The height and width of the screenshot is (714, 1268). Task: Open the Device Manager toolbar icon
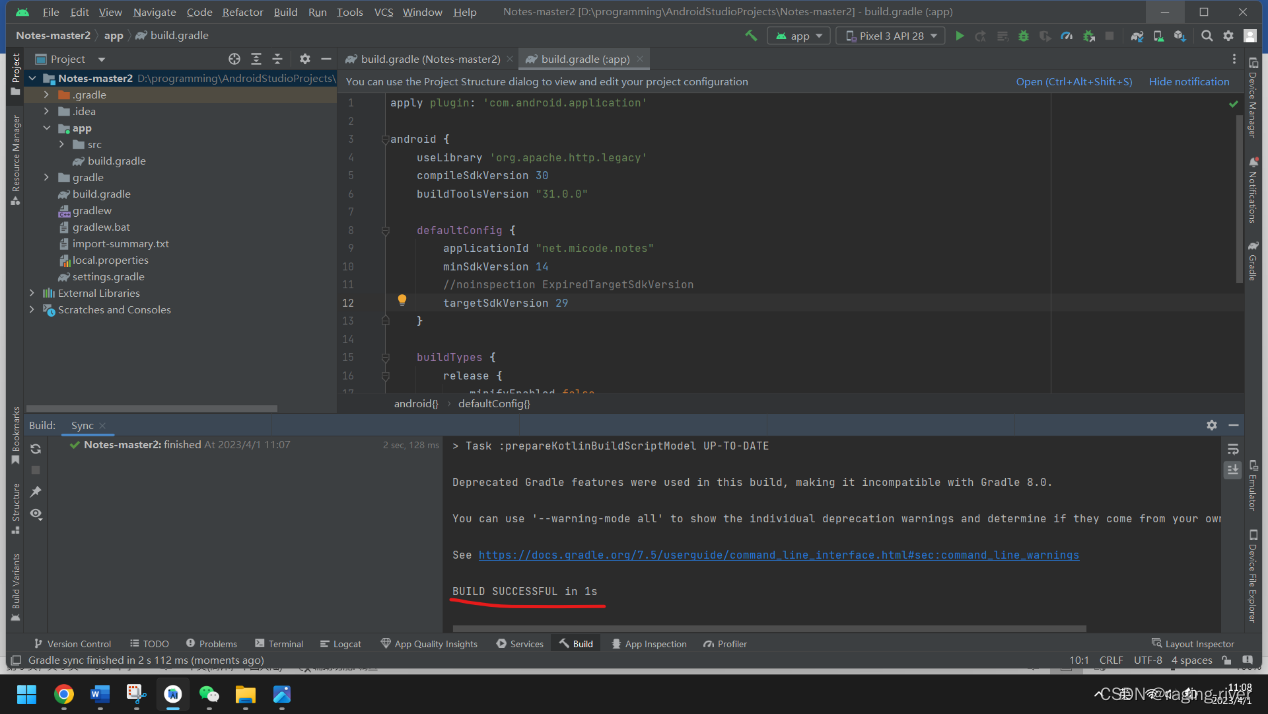pyautogui.click(x=1158, y=35)
